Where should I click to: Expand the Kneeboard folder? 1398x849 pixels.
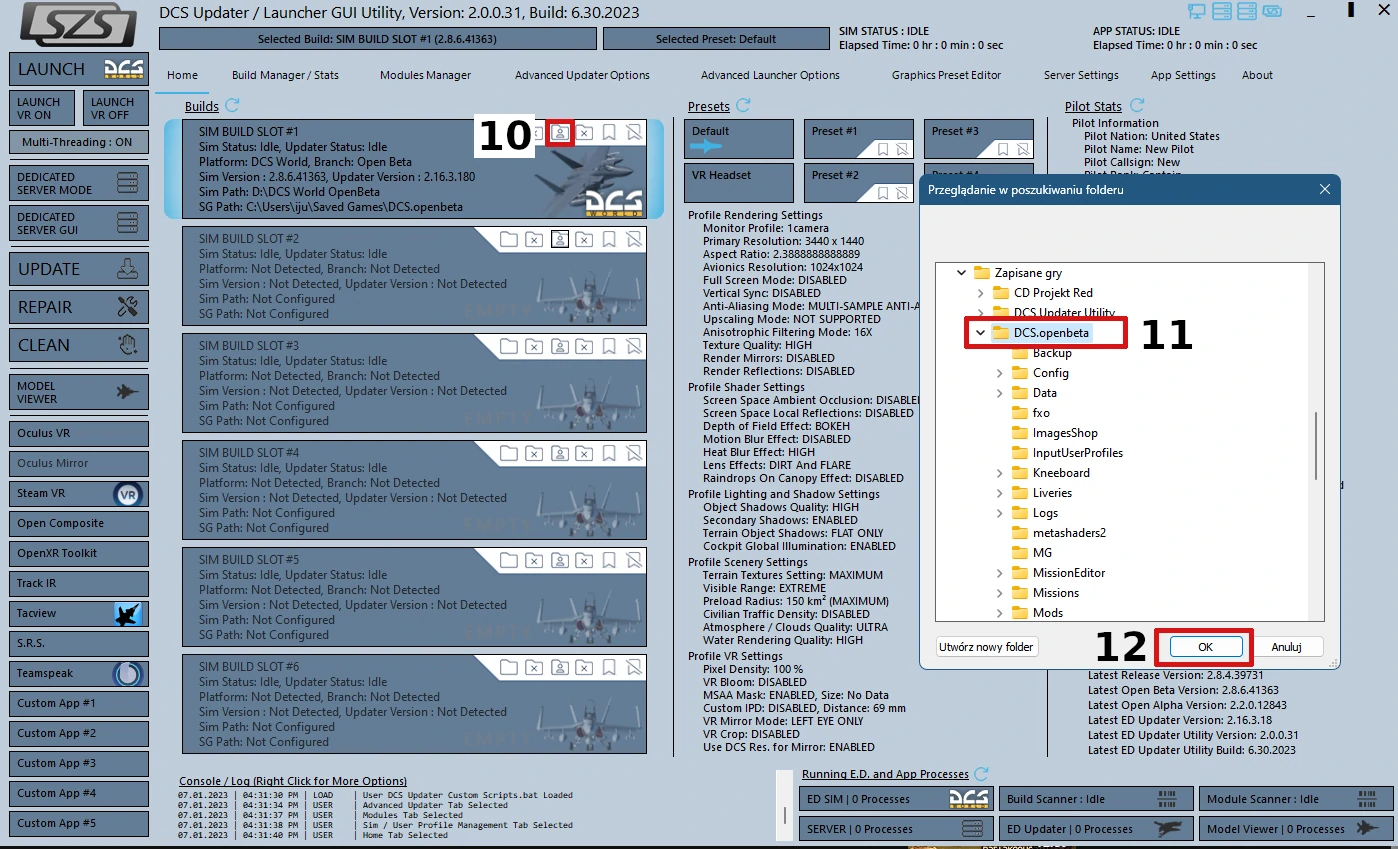pyautogui.click(x=1000, y=473)
